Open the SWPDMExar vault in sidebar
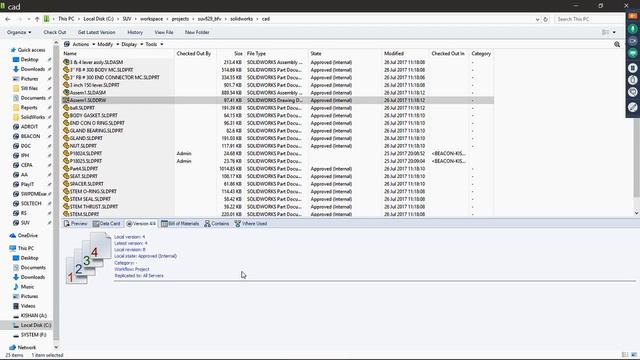The width and height of the screenshot is (640, 360). coord(33,194)
